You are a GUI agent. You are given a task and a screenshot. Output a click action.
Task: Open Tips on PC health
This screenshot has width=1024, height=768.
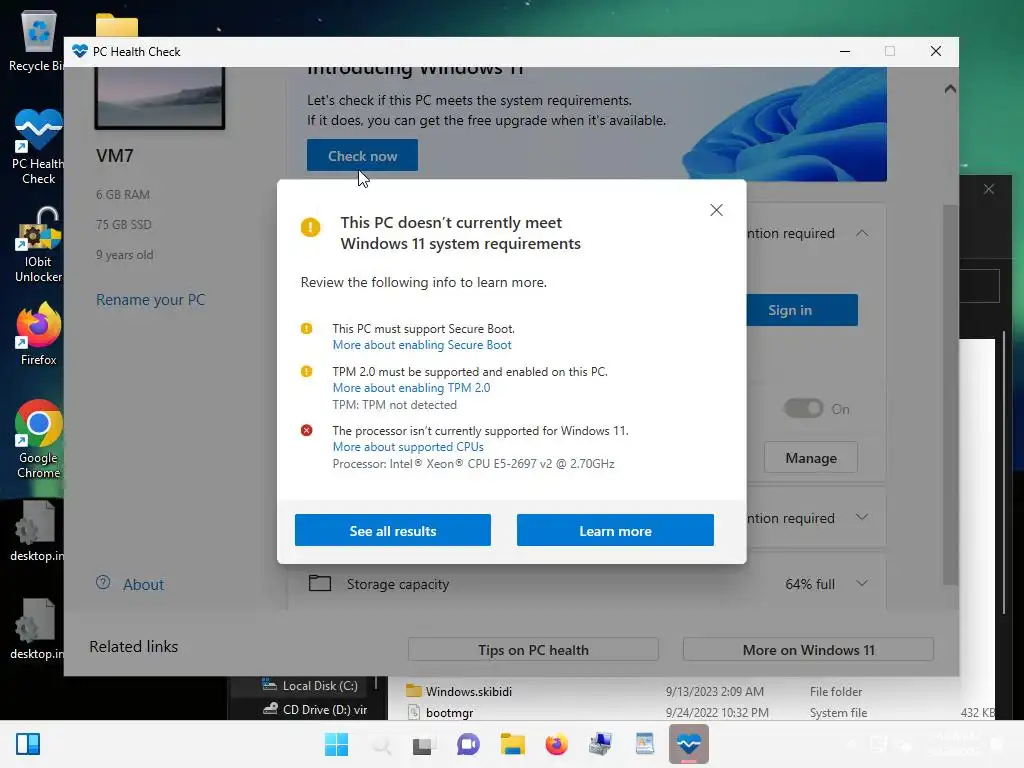click(x=533, y=650)
